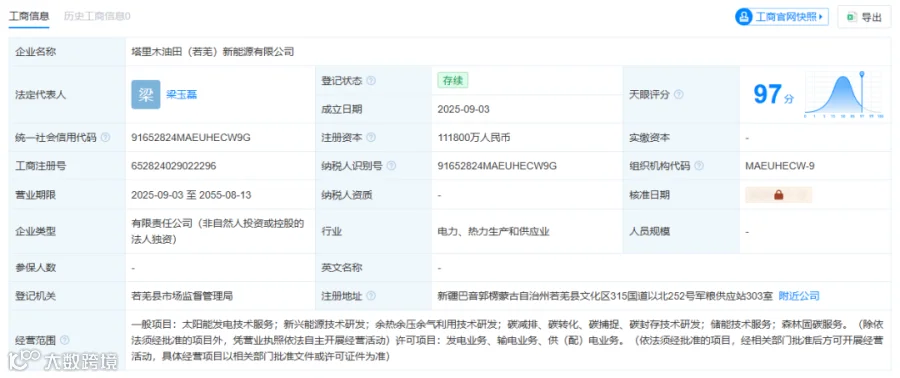Click organization code MAEUHECW-9
This screenshot has height=378, width=900.
click(x=779, y=166)
